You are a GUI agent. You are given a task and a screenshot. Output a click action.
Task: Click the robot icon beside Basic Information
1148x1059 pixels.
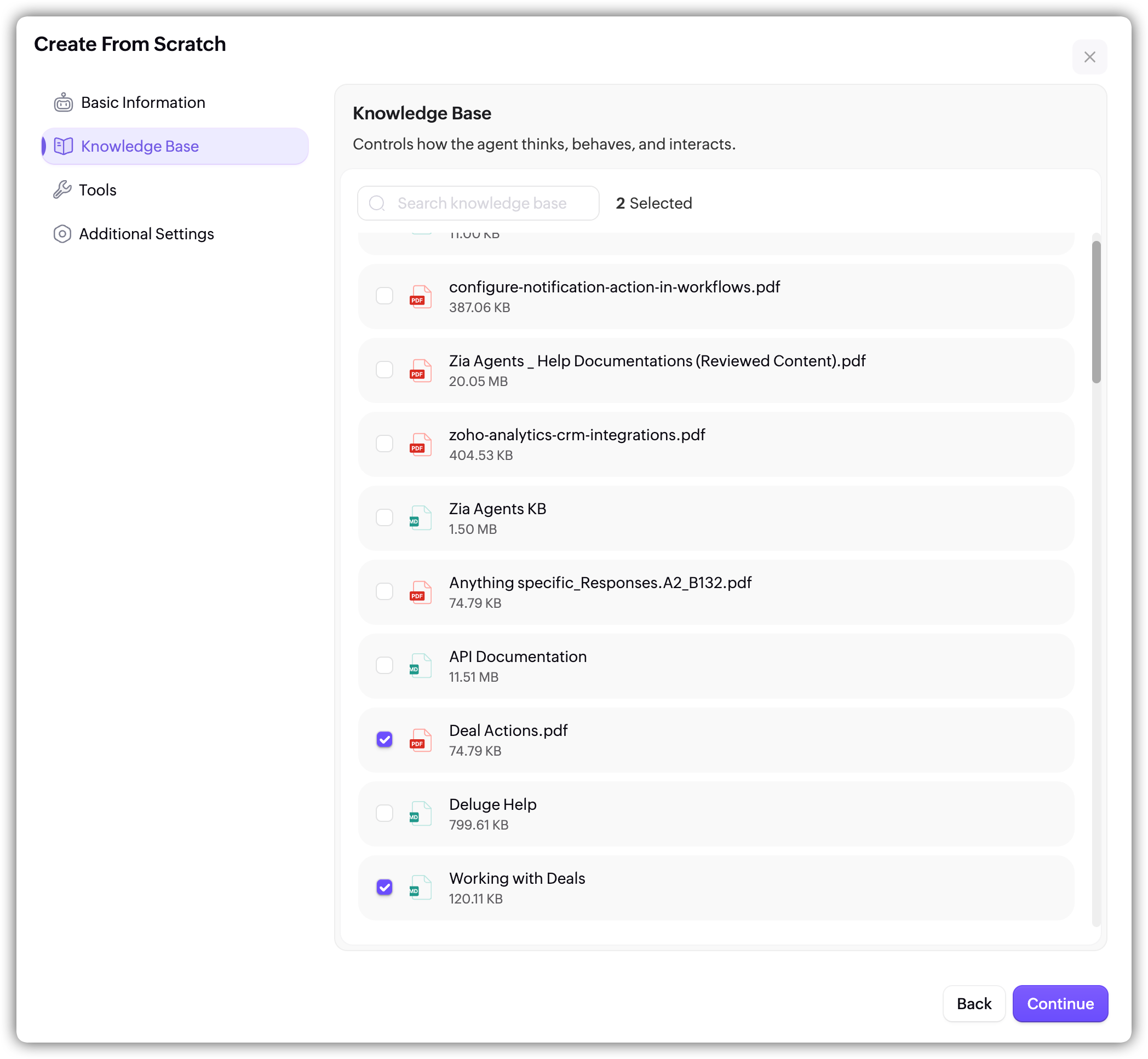pyautogui.click(x=63, y=102)
